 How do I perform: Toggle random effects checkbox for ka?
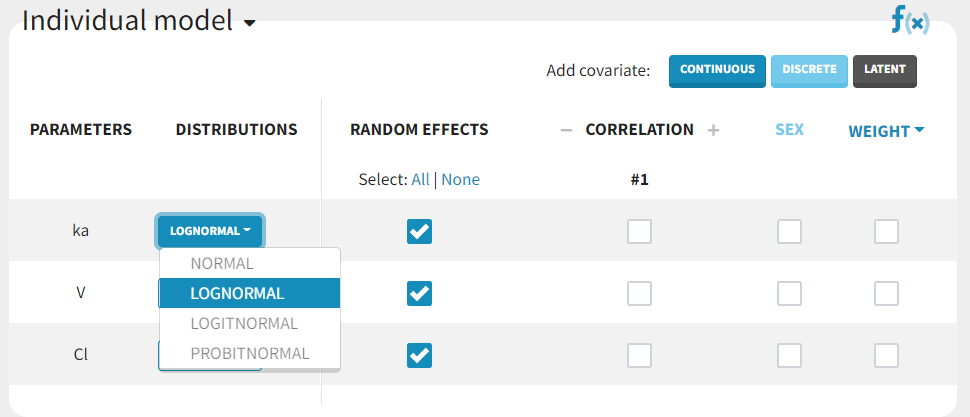[x=419, y=232]
